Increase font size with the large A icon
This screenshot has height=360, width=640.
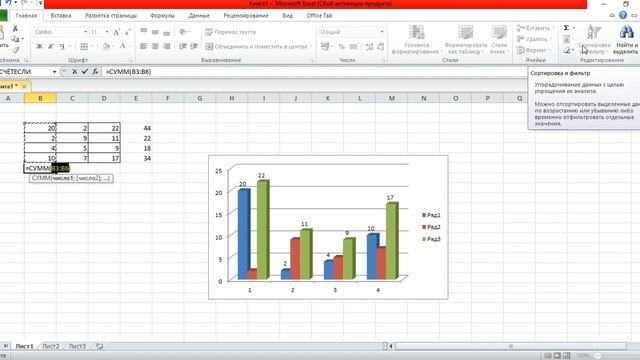[116, 32]
